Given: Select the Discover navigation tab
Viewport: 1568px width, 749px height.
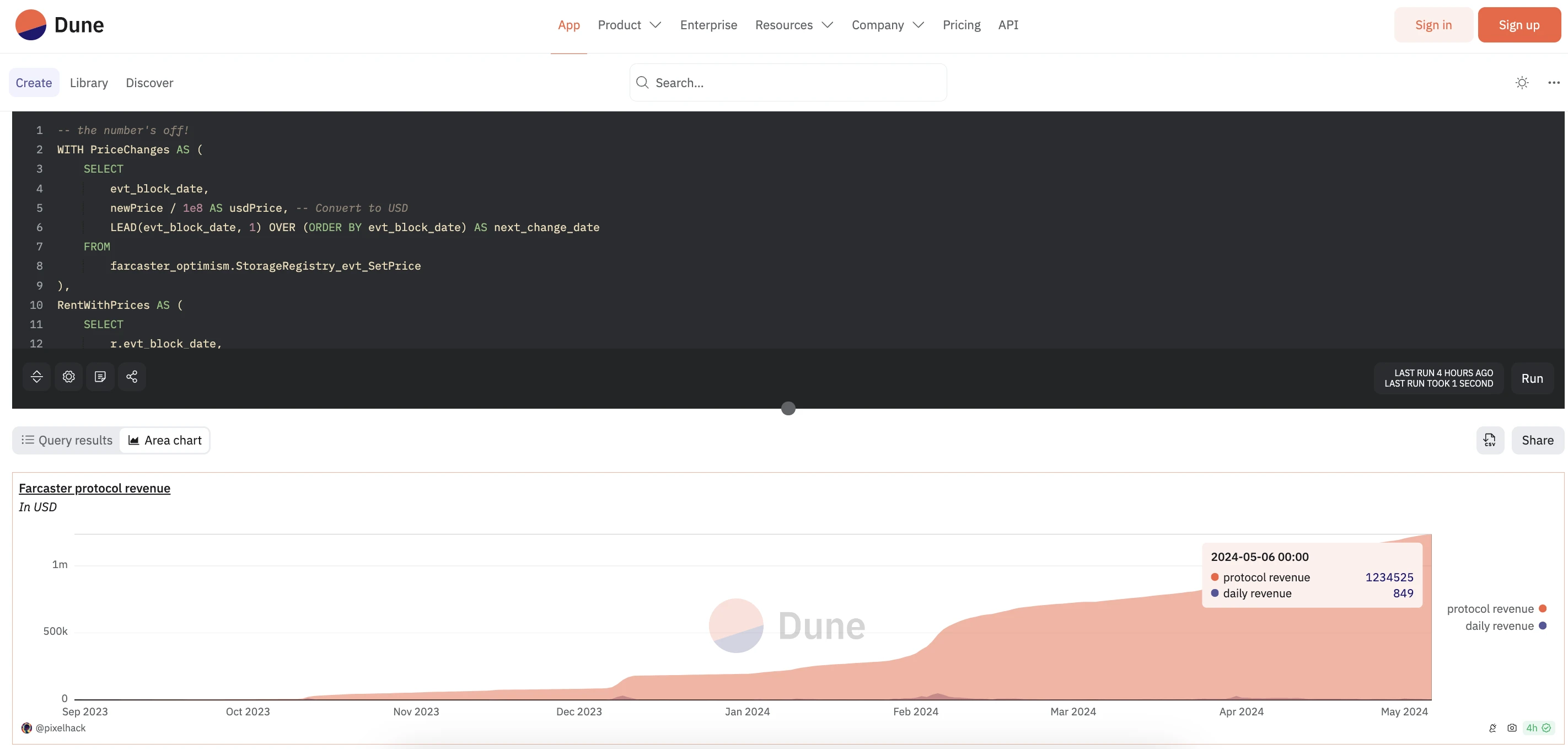Looking at the screenshot, I should [x=149, y=82].
